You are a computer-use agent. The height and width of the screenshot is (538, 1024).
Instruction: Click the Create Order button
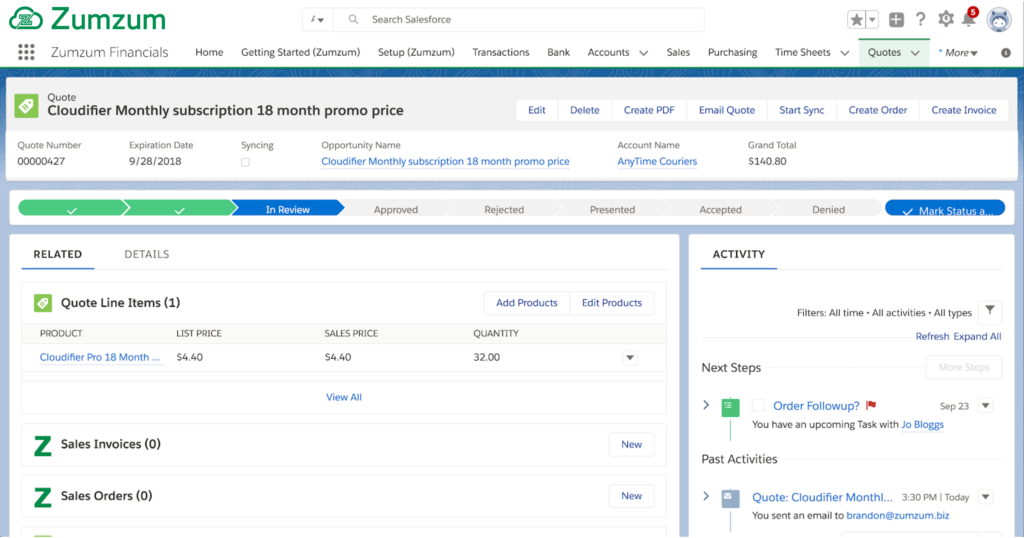click(x=878, y=110)
